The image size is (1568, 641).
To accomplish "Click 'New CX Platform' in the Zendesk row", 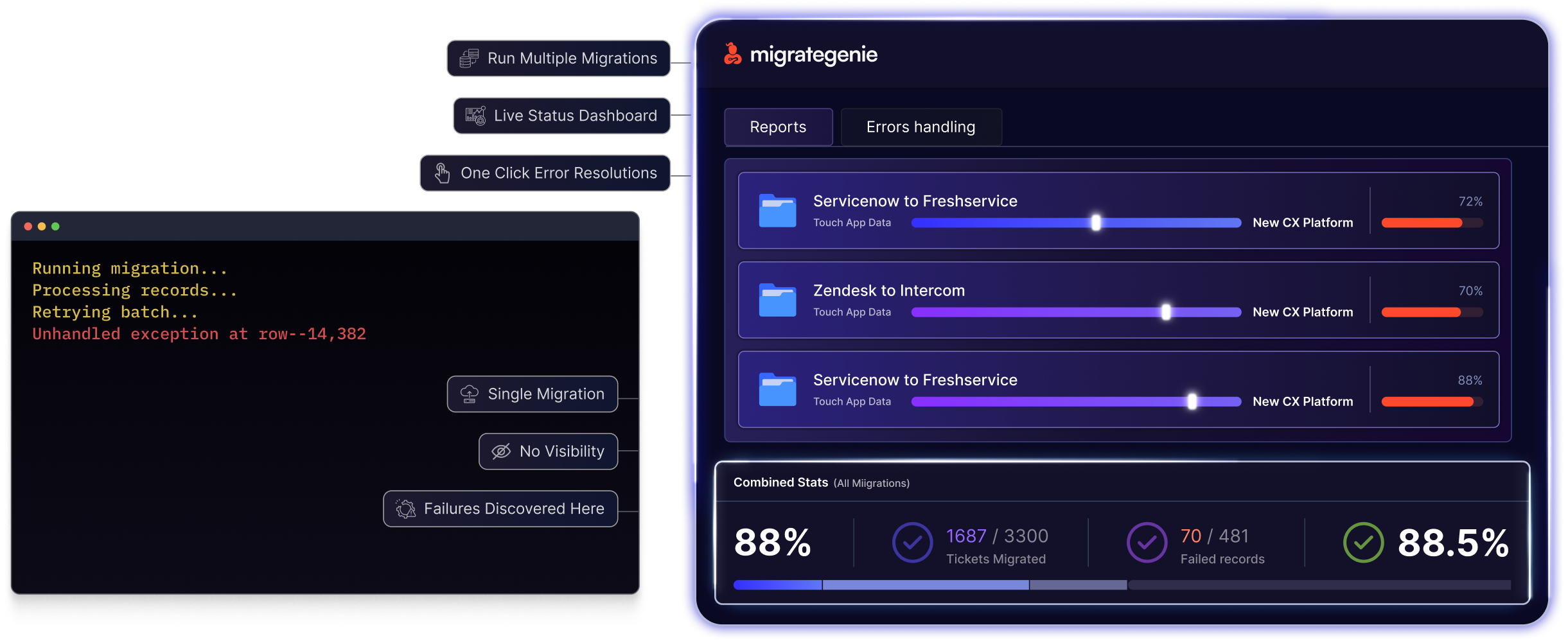I will coord(1303,312).
